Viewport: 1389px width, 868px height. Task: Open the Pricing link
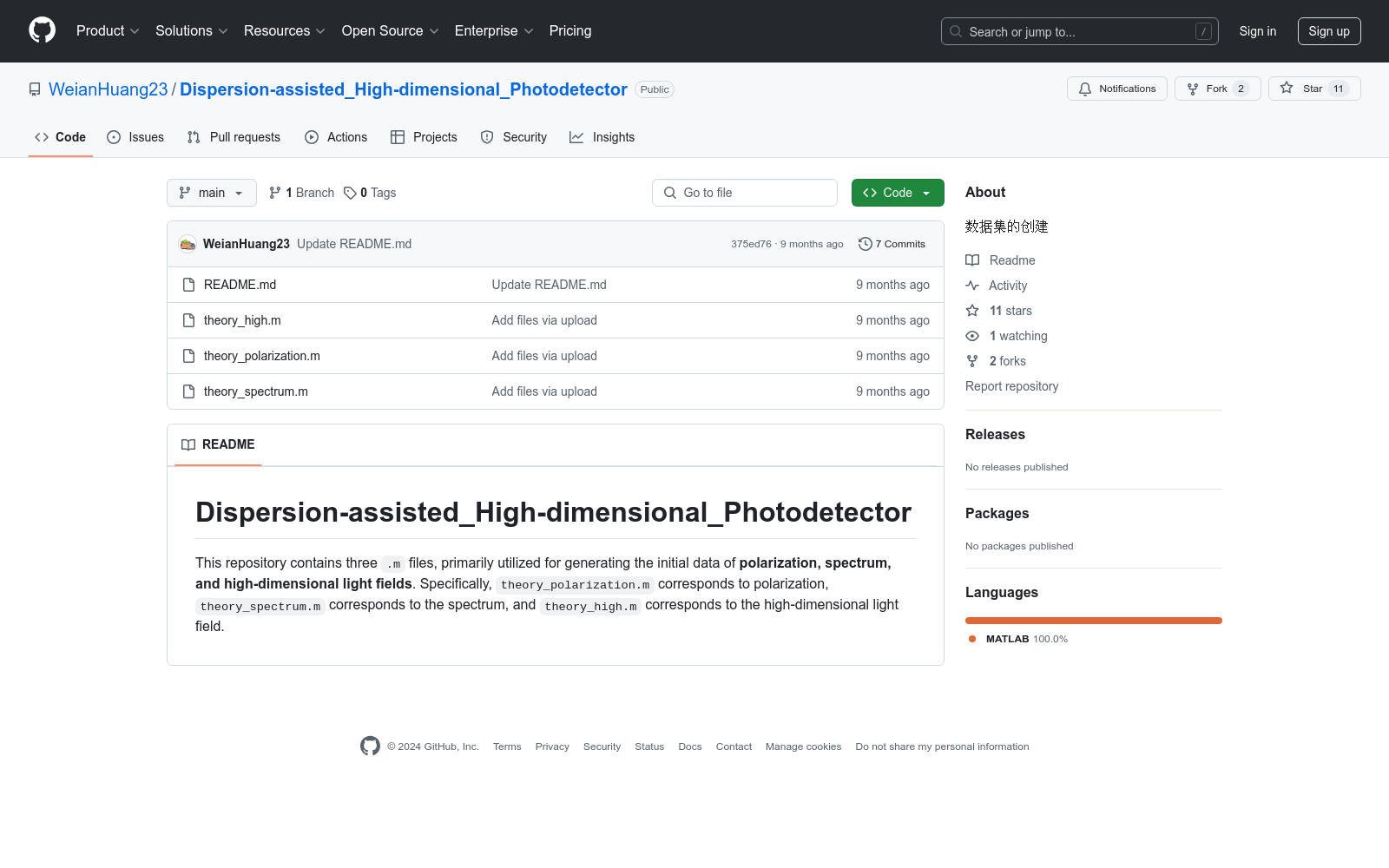pyautogui.click(x=570, y=30)
